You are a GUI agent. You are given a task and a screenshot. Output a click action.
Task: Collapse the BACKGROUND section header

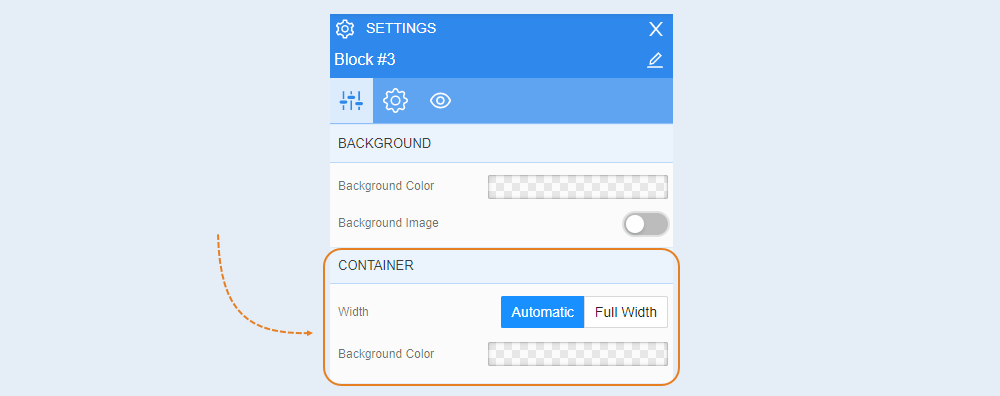pos(501,143)
